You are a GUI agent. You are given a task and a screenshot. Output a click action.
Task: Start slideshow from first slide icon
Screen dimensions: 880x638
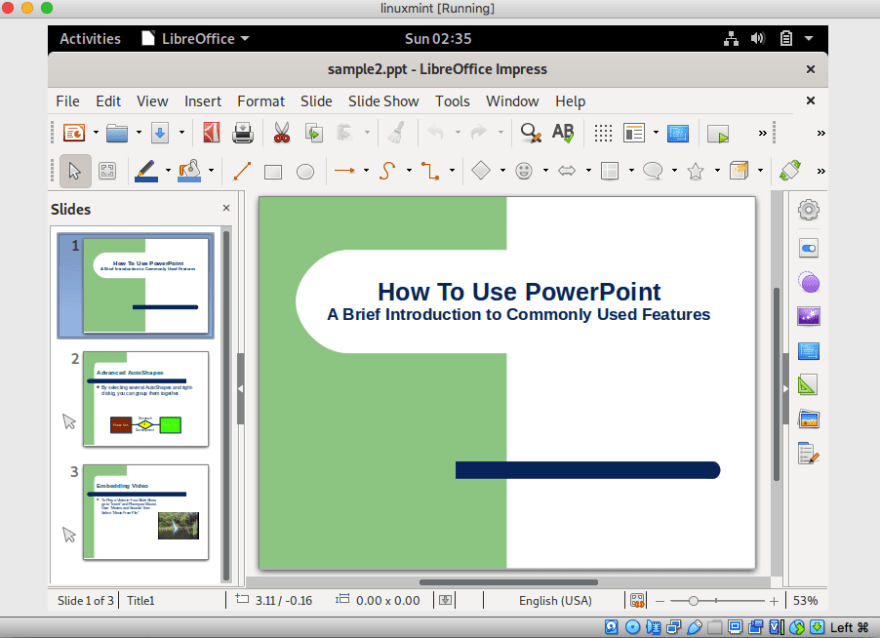point(718,134)
